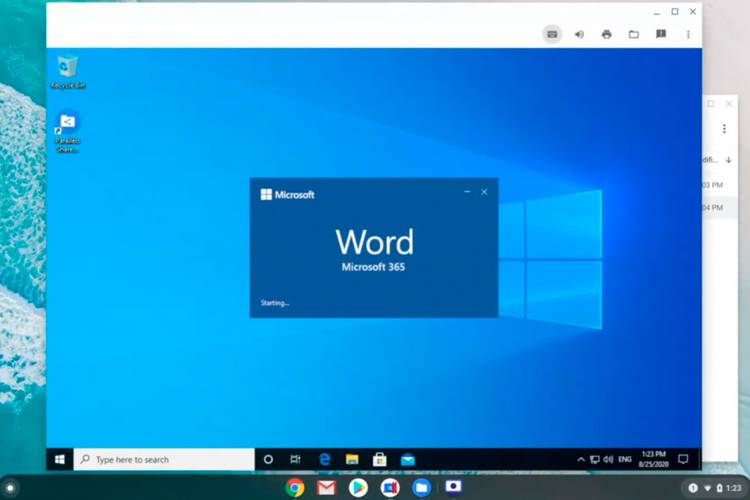Open File Explorer from Windows taskbar
The height and width of the screenshot is (500, 750).
coord(352,459)
